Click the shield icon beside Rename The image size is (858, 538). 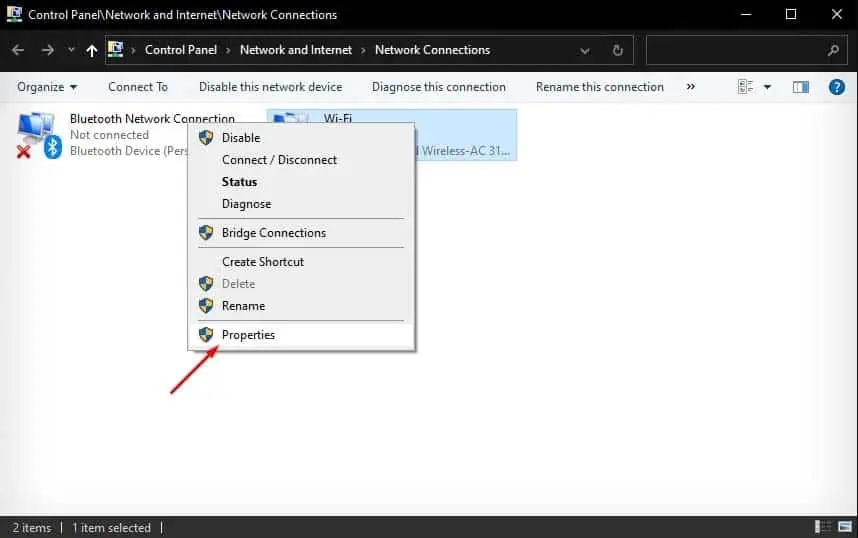coord(206,305)
